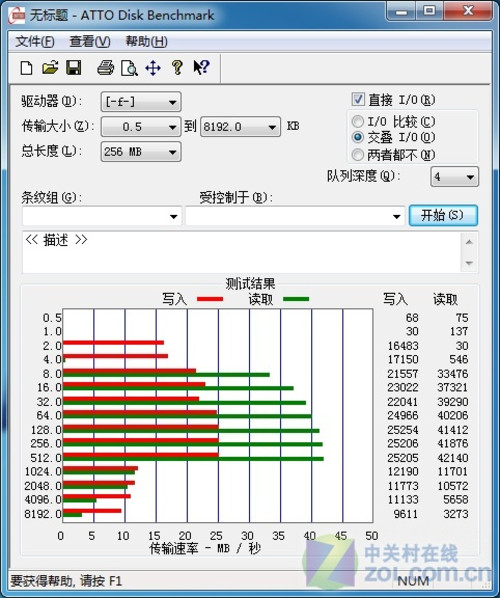500x598 pixels.
Task: Open the 查看(V) menu
Action: pos(90,41)
